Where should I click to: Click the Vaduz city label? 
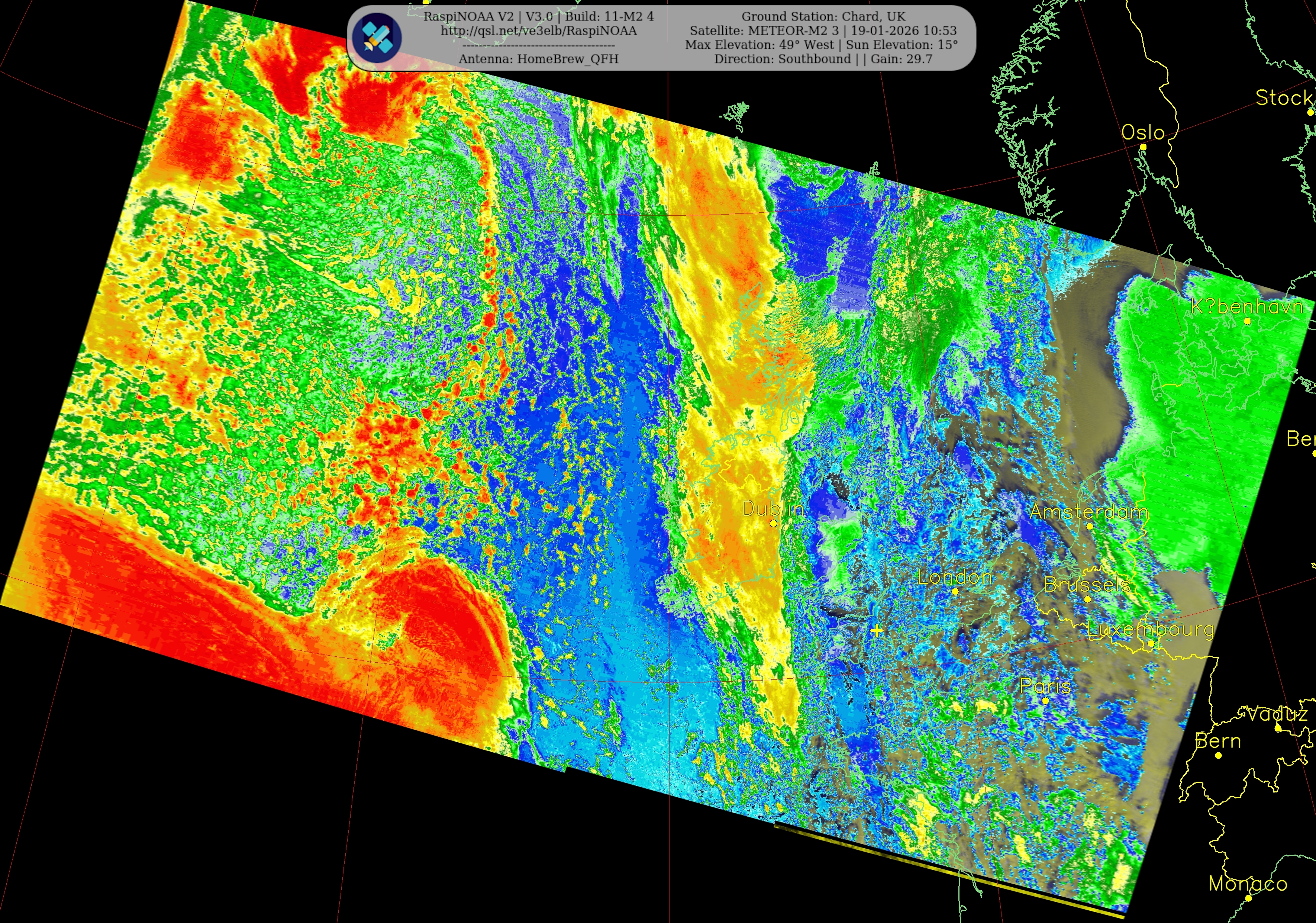tap(1278, 714)
